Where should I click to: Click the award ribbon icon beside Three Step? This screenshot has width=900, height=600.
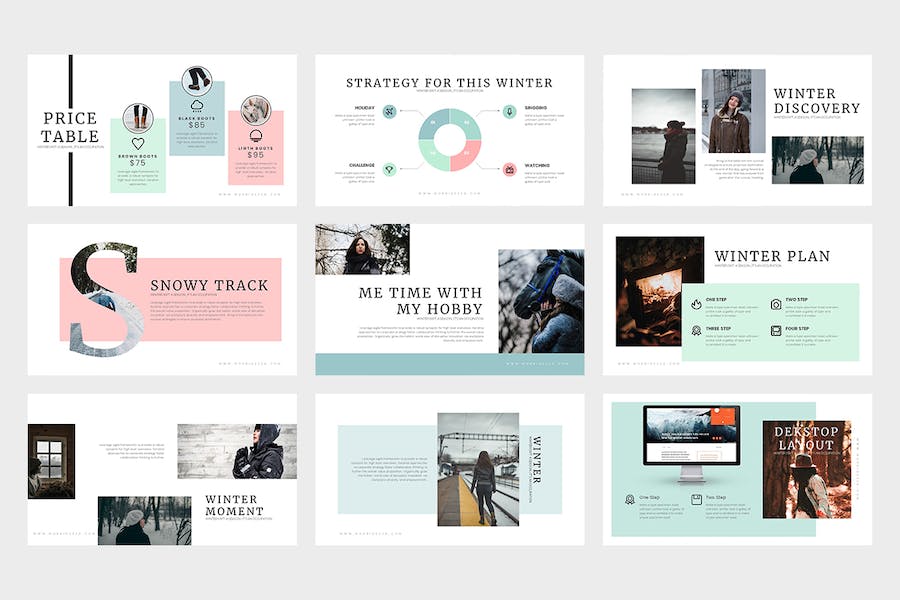coord(696,330)
